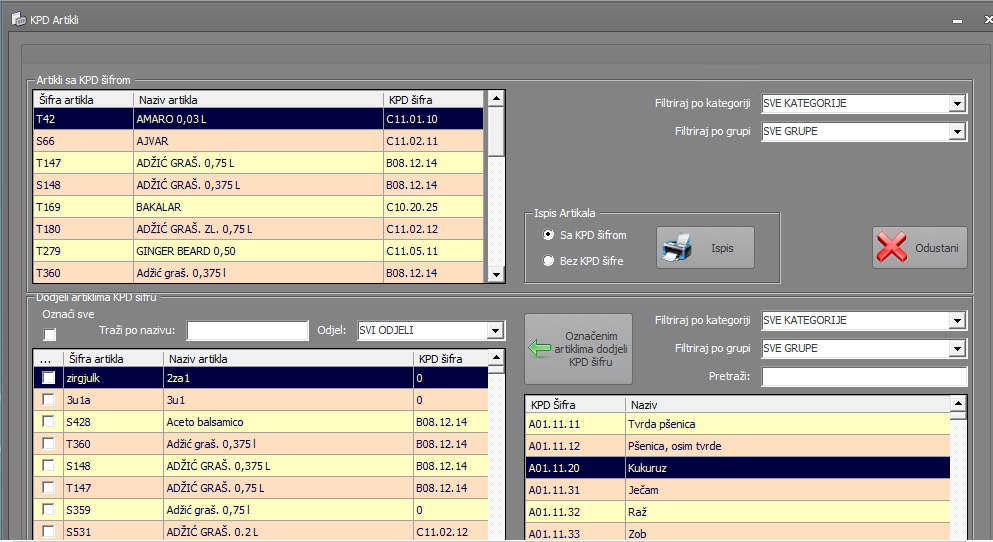
Task: Click top article table scrollbar down arrow
Action: tap(495, 274)
